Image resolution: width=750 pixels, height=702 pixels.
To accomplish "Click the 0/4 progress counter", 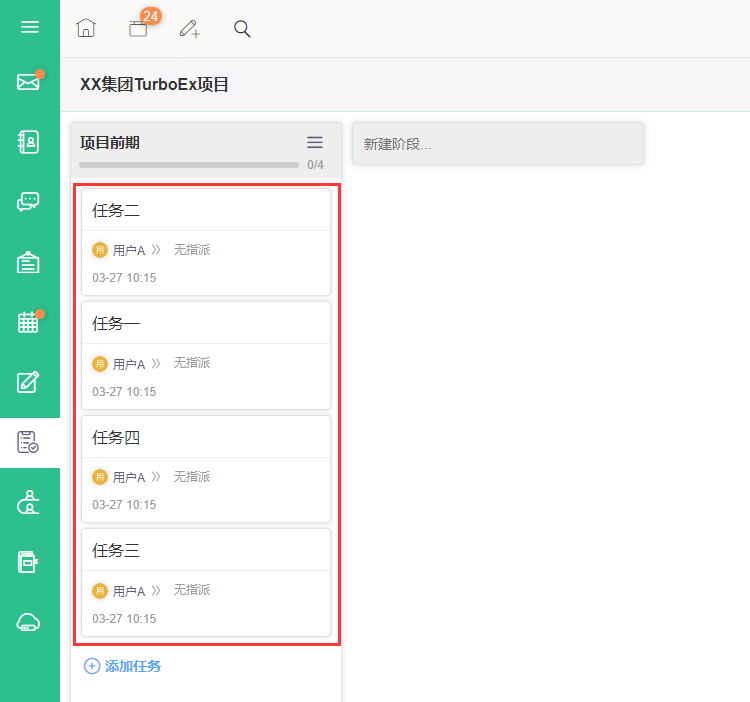I will coord(315,165).
